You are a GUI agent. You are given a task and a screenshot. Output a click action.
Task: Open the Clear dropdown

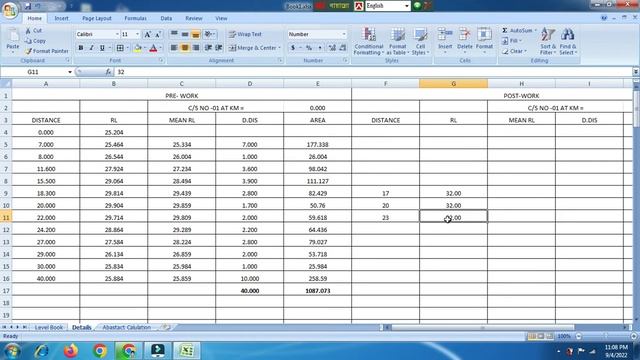pyautogui.click(x=514, y=51)
